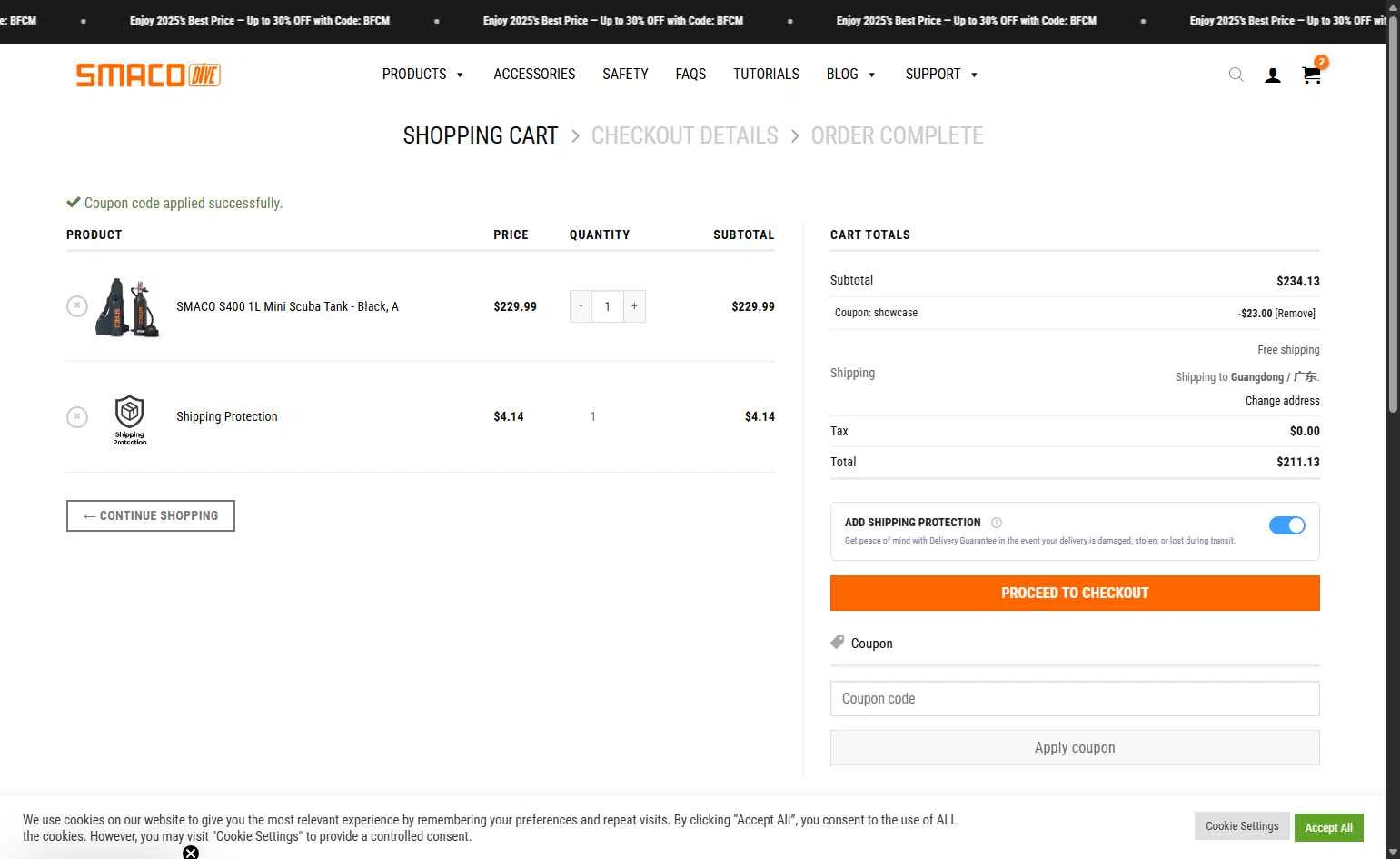Screen dimensions: 1400x859
Task: Open Shipping Protection product thumbnail
Action: (x=130, y=418)
